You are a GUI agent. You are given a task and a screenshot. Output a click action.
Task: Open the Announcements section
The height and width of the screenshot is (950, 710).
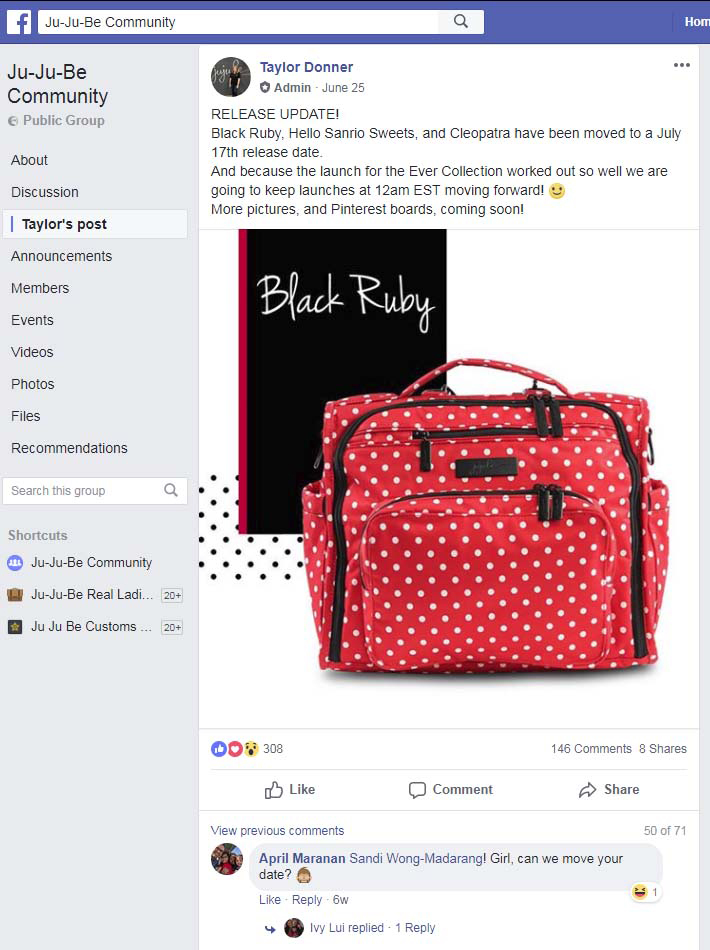coord(61,256)
